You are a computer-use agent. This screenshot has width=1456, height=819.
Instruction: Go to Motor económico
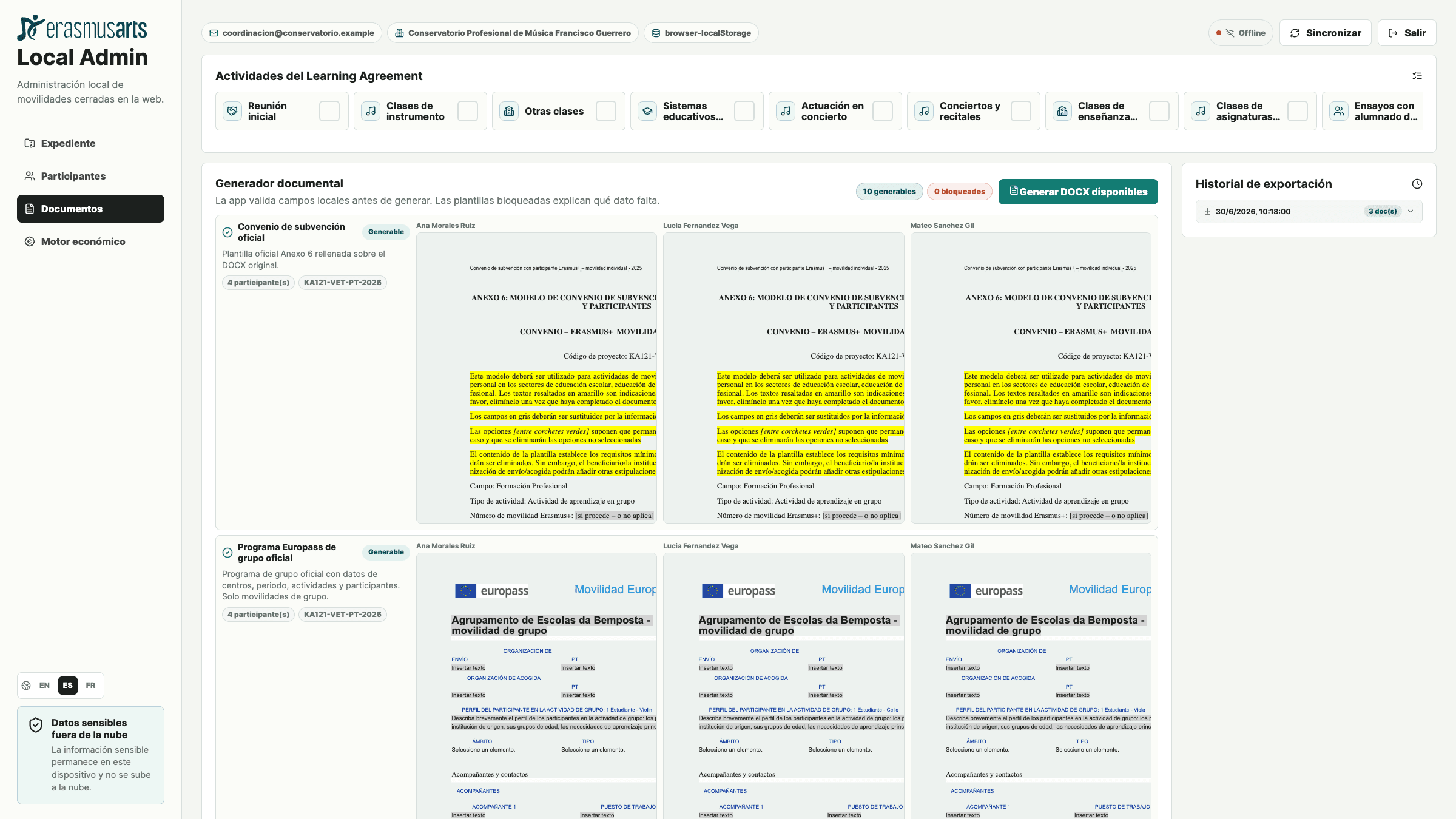90,241
